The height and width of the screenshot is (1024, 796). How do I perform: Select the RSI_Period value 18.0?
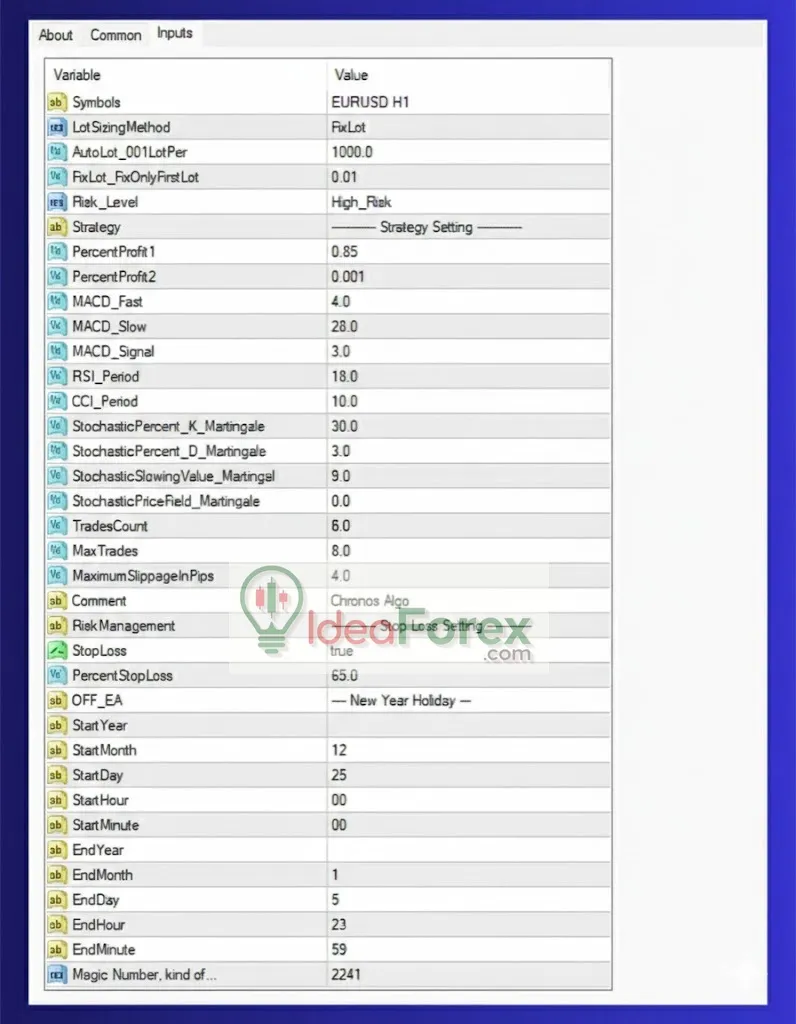(x=344, y=377)
